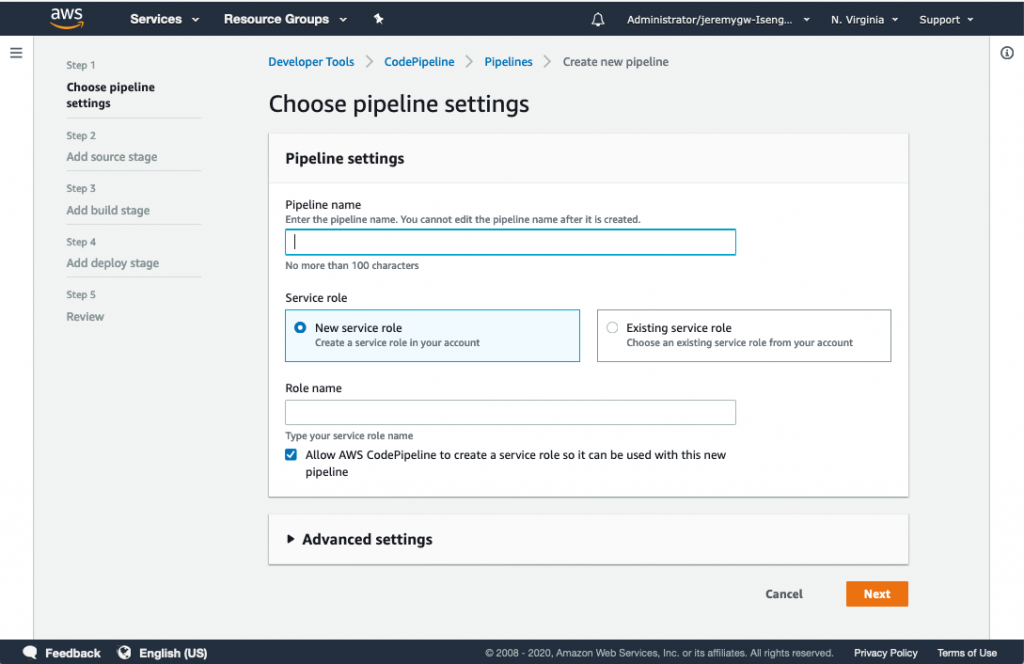This screenshot has width=1024, height=664.
Task: Click the pin shortcuts icon
Action: click(x=378, y=19)
